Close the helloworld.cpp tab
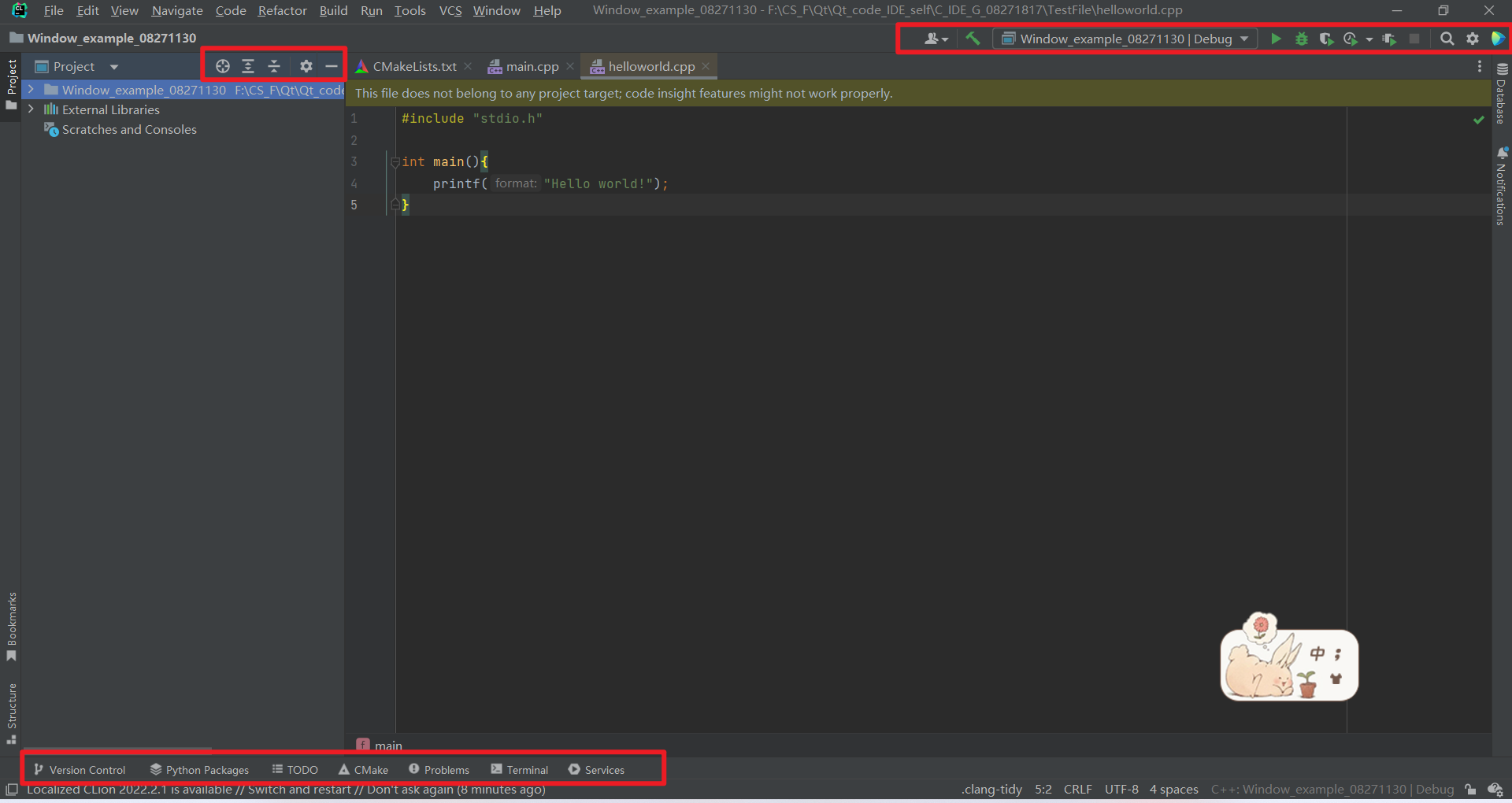 point(706,66)
